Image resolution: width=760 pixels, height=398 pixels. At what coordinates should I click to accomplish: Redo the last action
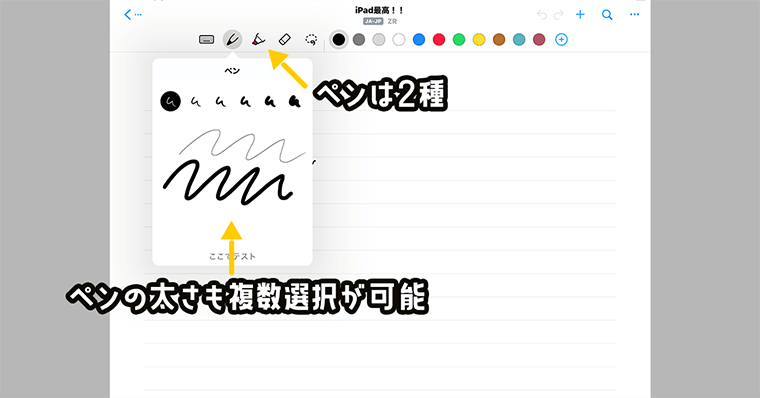[559, 15]
